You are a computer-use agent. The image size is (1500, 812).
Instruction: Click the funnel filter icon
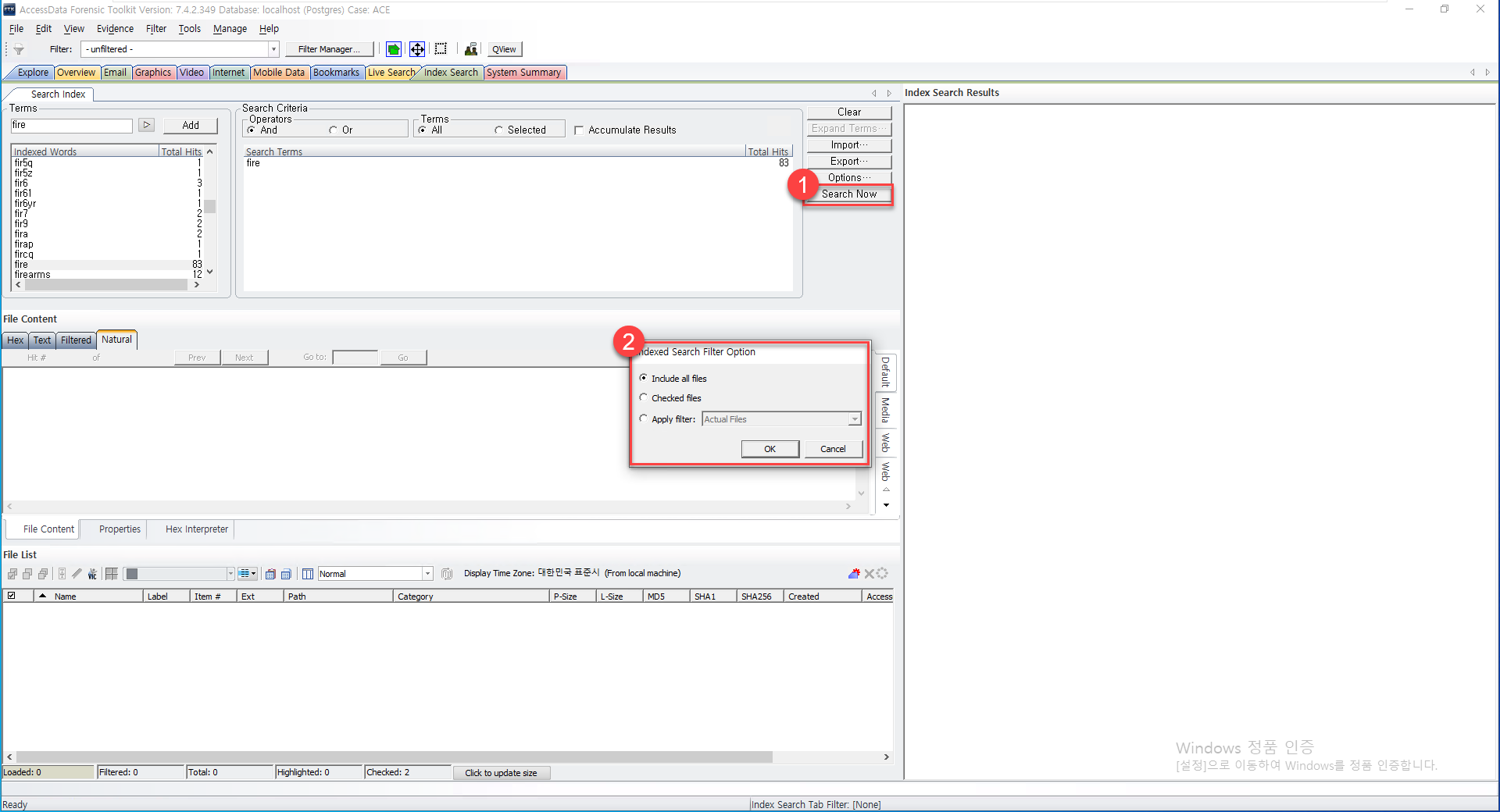(19, 49)
